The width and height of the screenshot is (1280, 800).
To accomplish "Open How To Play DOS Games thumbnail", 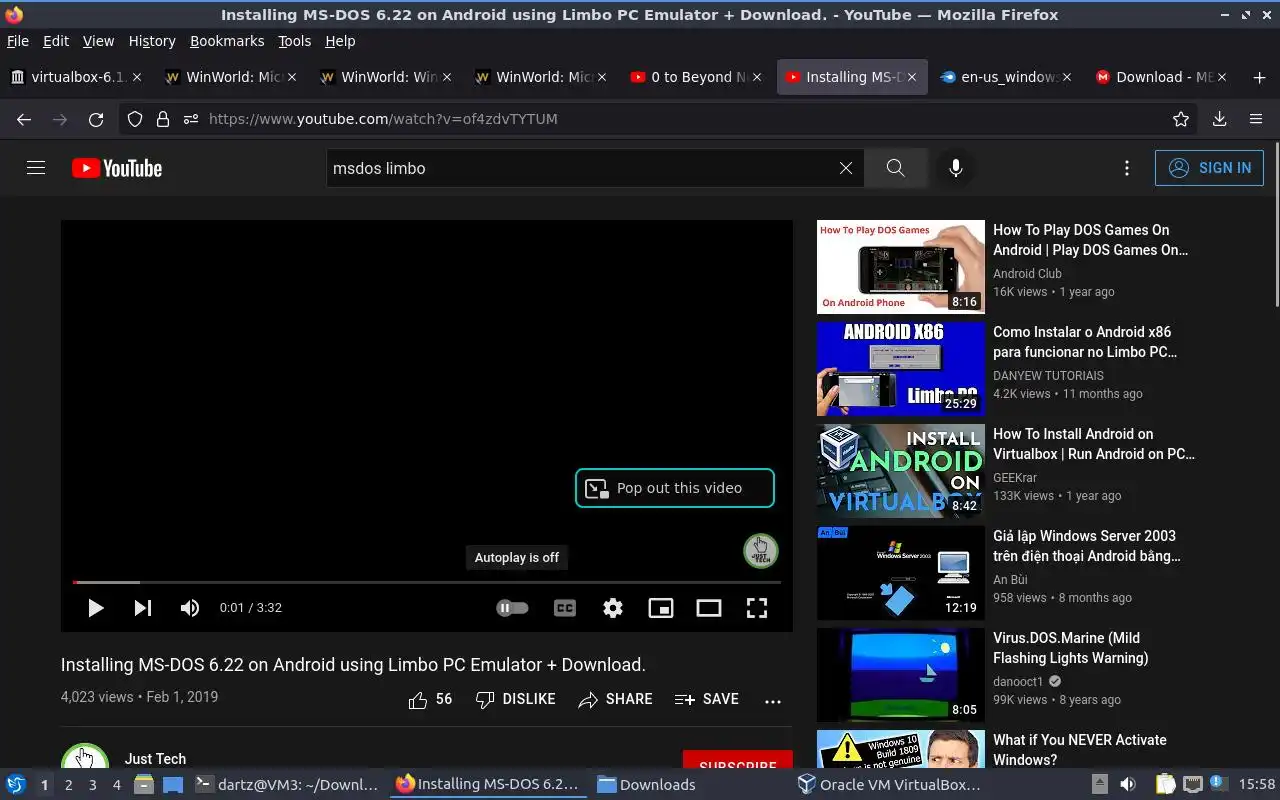I will click(x=901, y=267).
